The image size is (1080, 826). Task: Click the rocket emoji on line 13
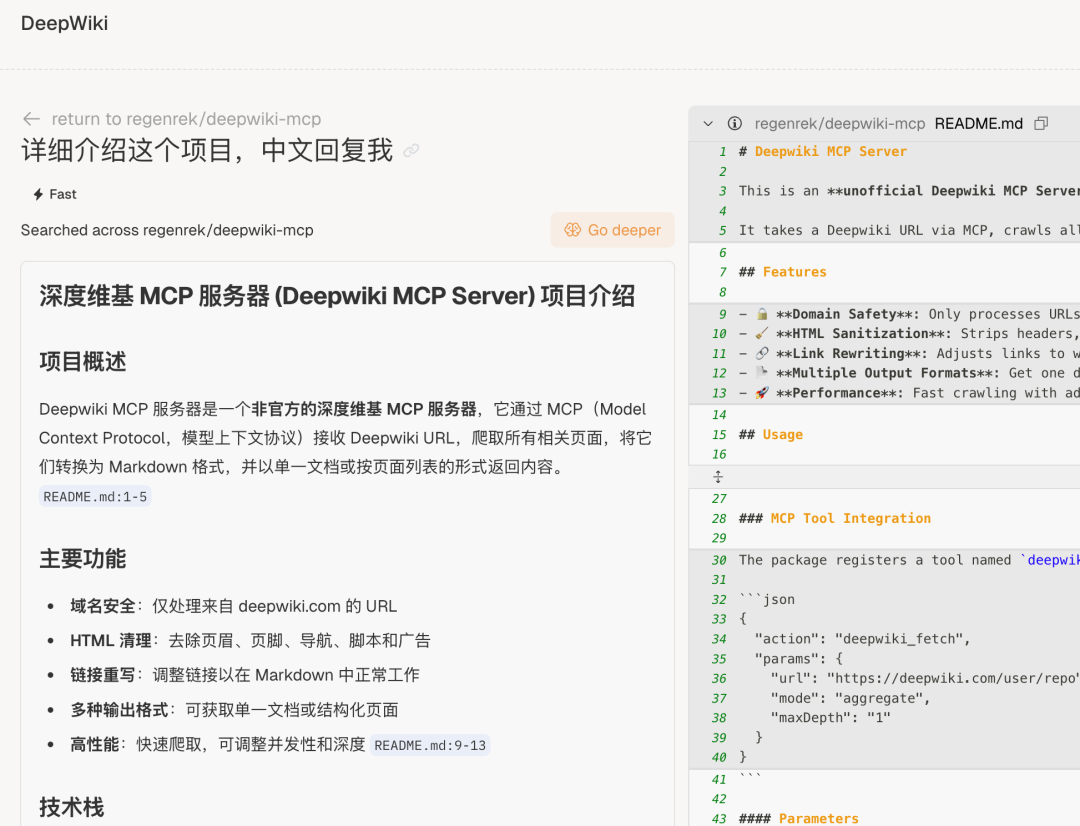point(762,393)
